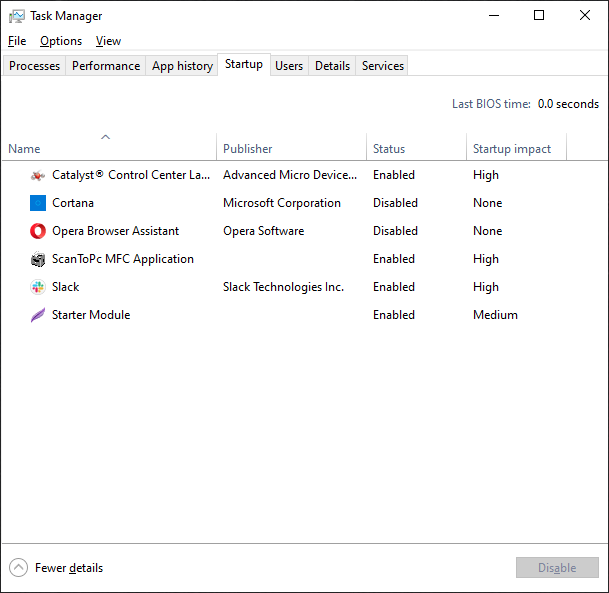This screenshot has width=609, height=593.
Task: Open the File menu
Action: 17,41
